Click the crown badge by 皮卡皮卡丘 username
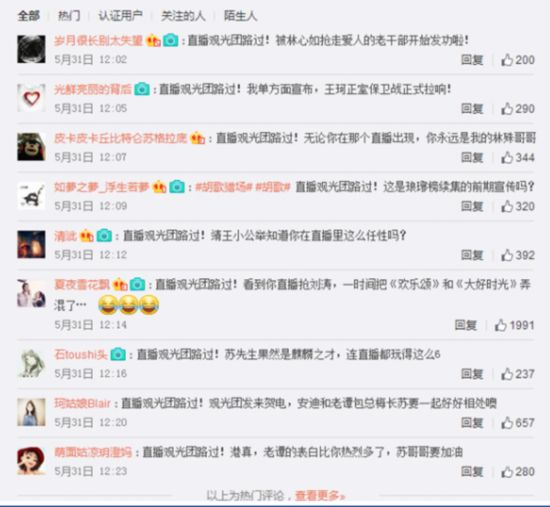This screenshot has width=550, height=507. coord(197,138)
